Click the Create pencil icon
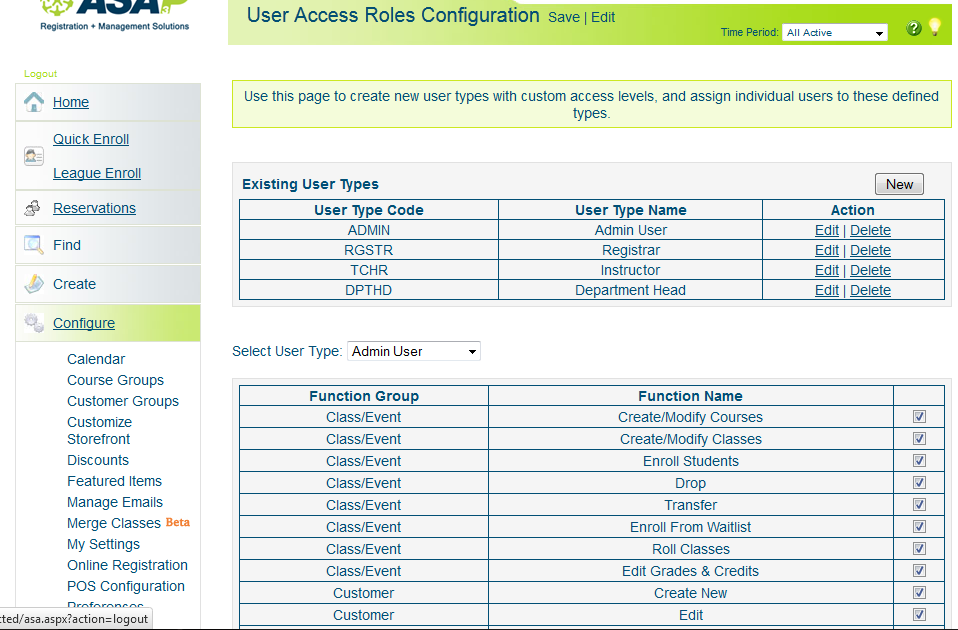The image size is (958, 630). coord(34,284)
